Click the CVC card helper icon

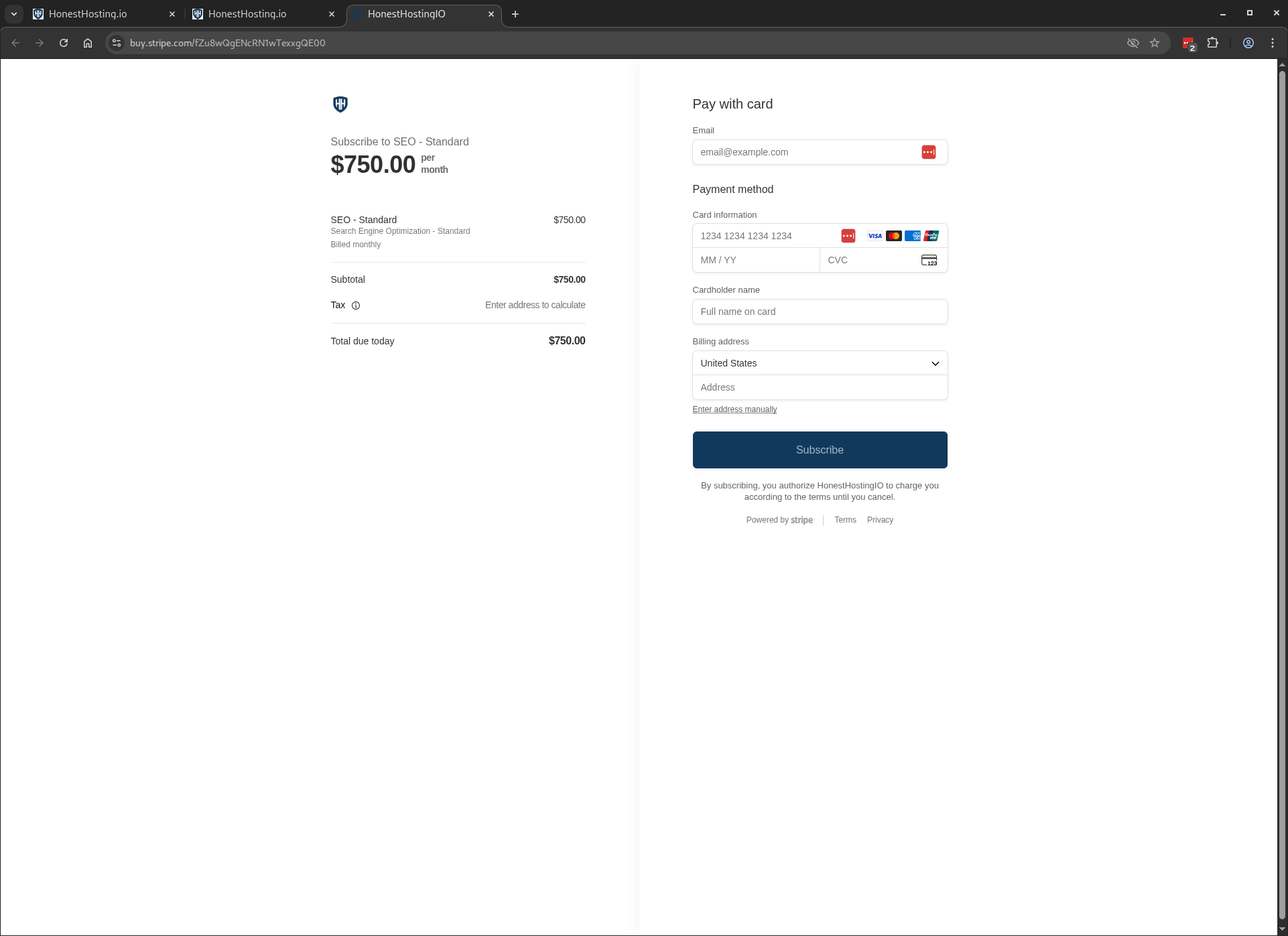929,260
